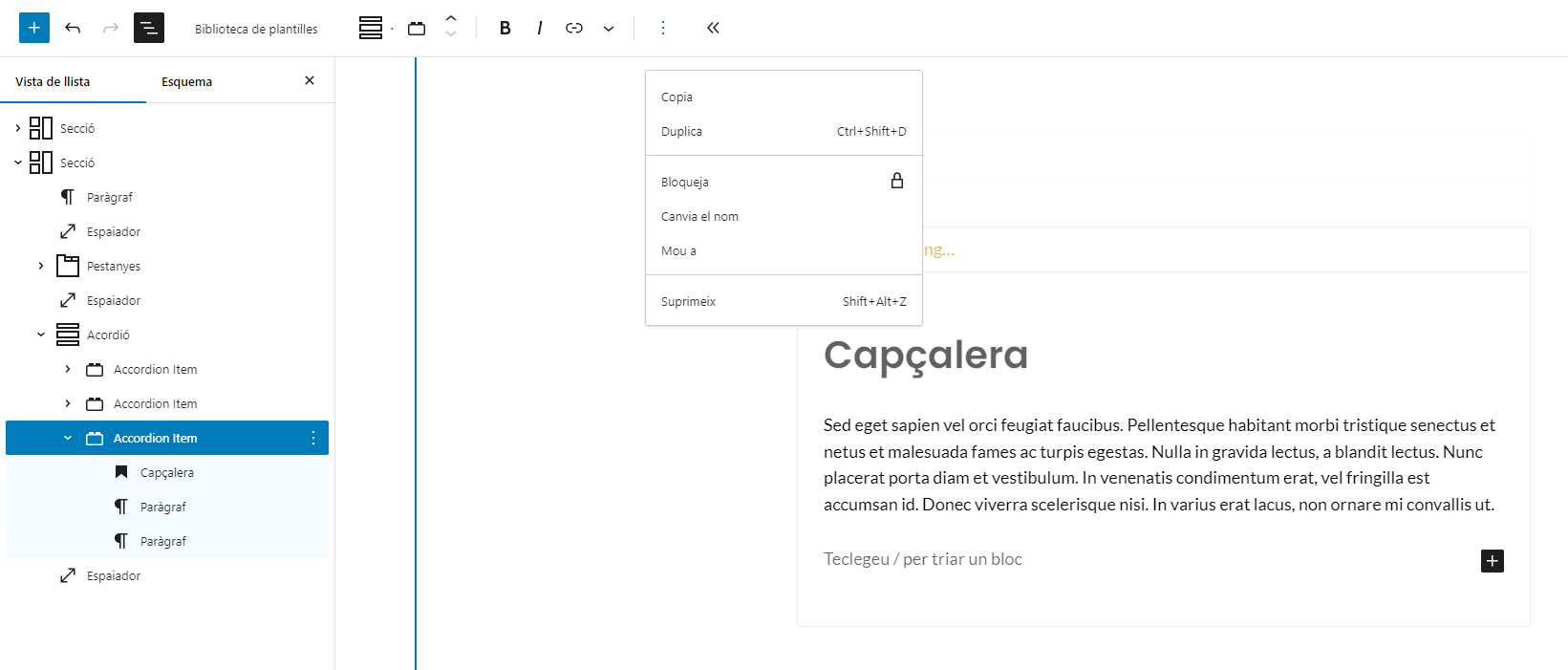
Task: Open options for the selected Accordion Item
Action: coord(313,438)
